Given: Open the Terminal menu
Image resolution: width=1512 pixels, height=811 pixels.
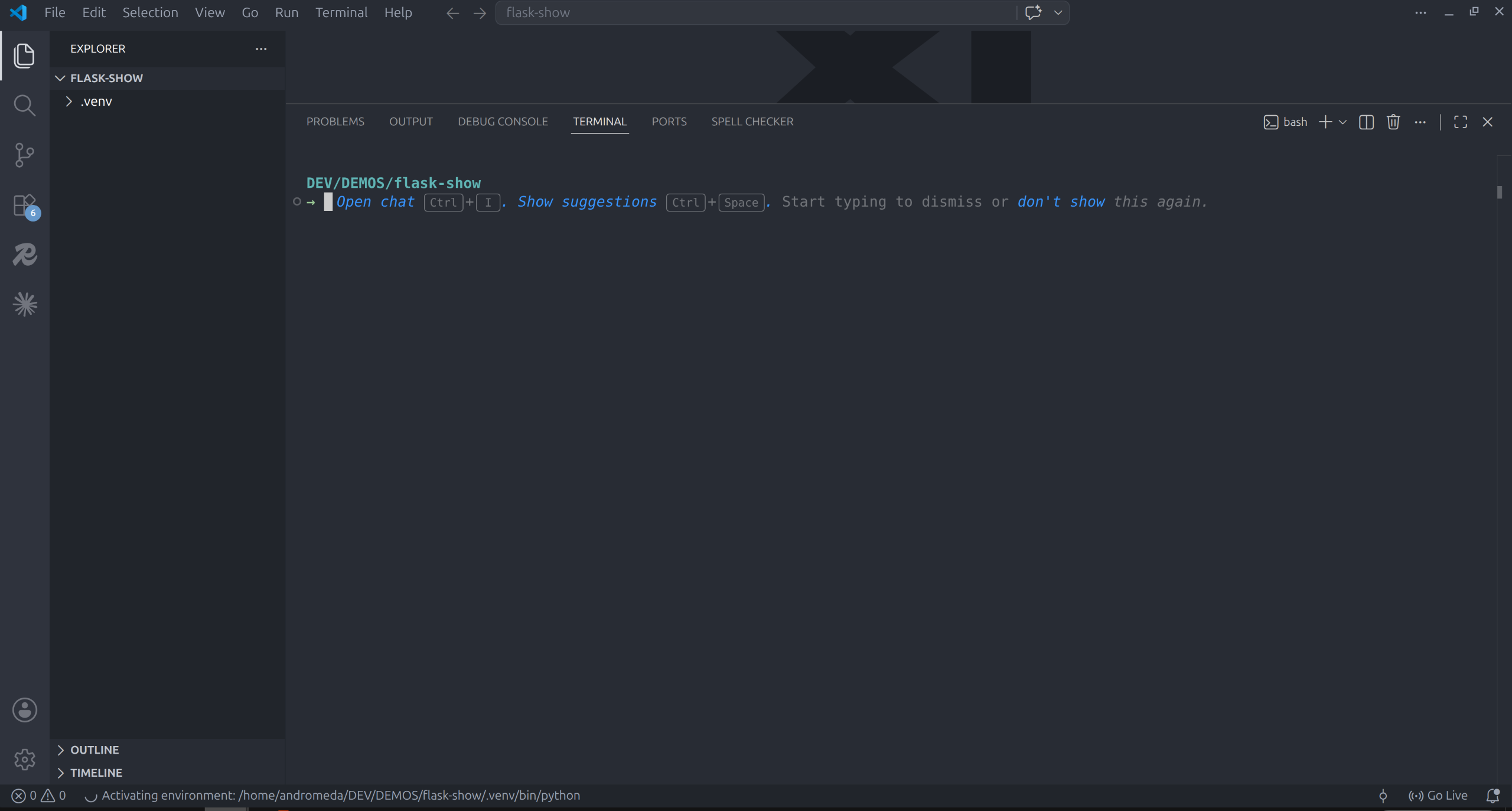Looking at the screenshot, I should [341, 12].
